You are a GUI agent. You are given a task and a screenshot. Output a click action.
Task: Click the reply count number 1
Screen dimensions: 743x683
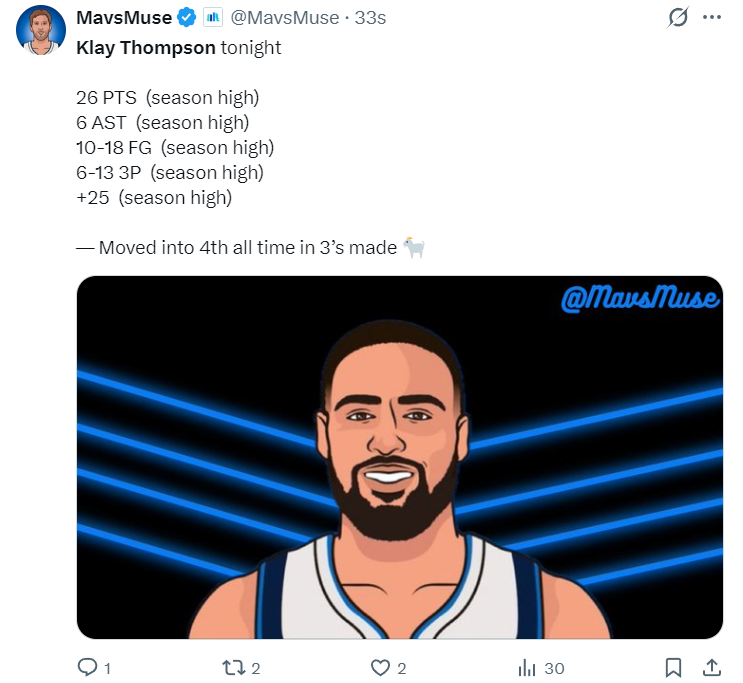pos(107,668)
